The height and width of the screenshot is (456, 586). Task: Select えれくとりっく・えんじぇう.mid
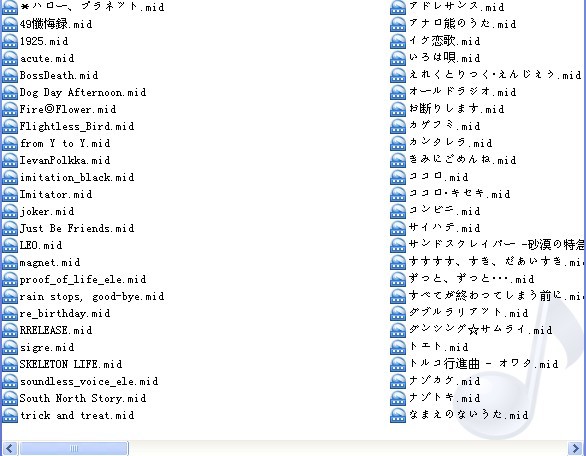(x=495, y=75)
